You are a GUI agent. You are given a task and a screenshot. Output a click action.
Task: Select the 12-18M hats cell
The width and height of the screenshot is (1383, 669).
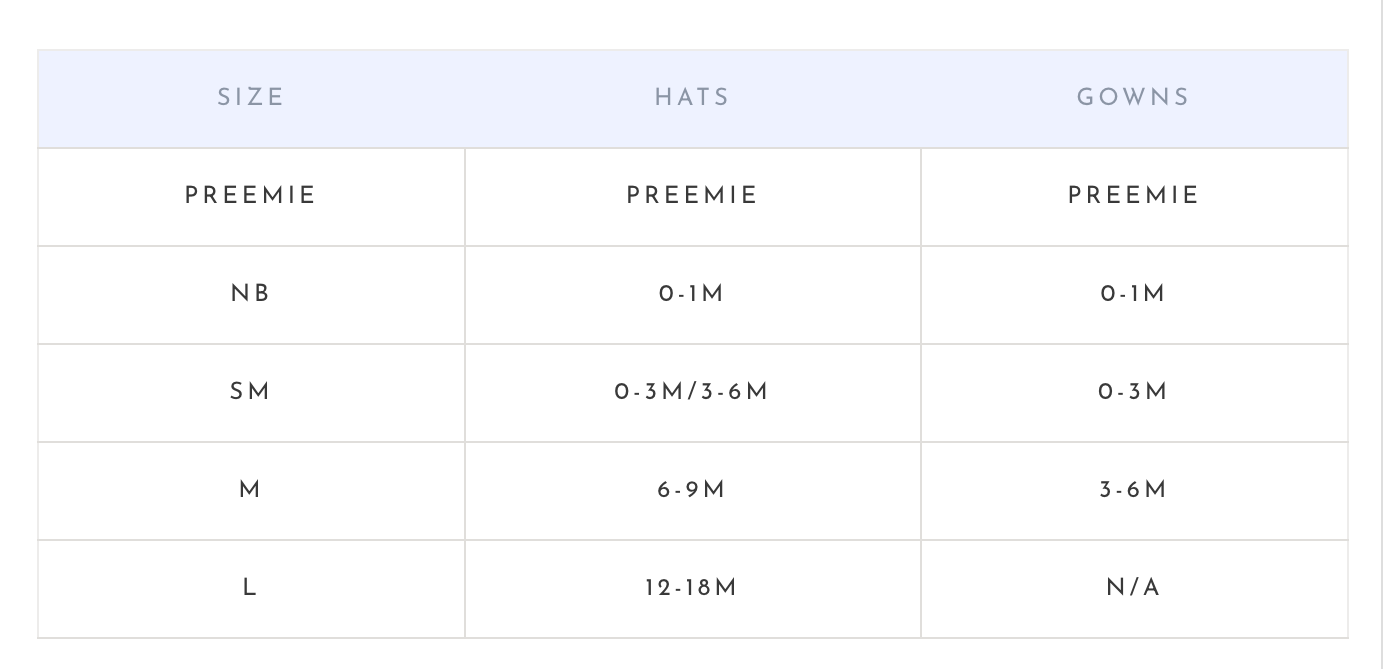[x=692, y=588]
